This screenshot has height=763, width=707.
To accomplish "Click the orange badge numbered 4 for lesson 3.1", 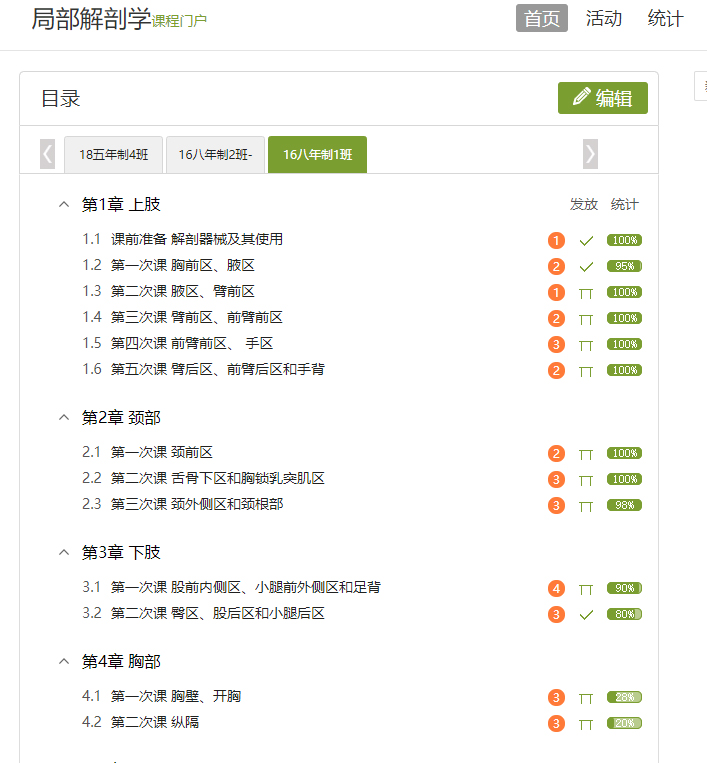I will (557, 589).
